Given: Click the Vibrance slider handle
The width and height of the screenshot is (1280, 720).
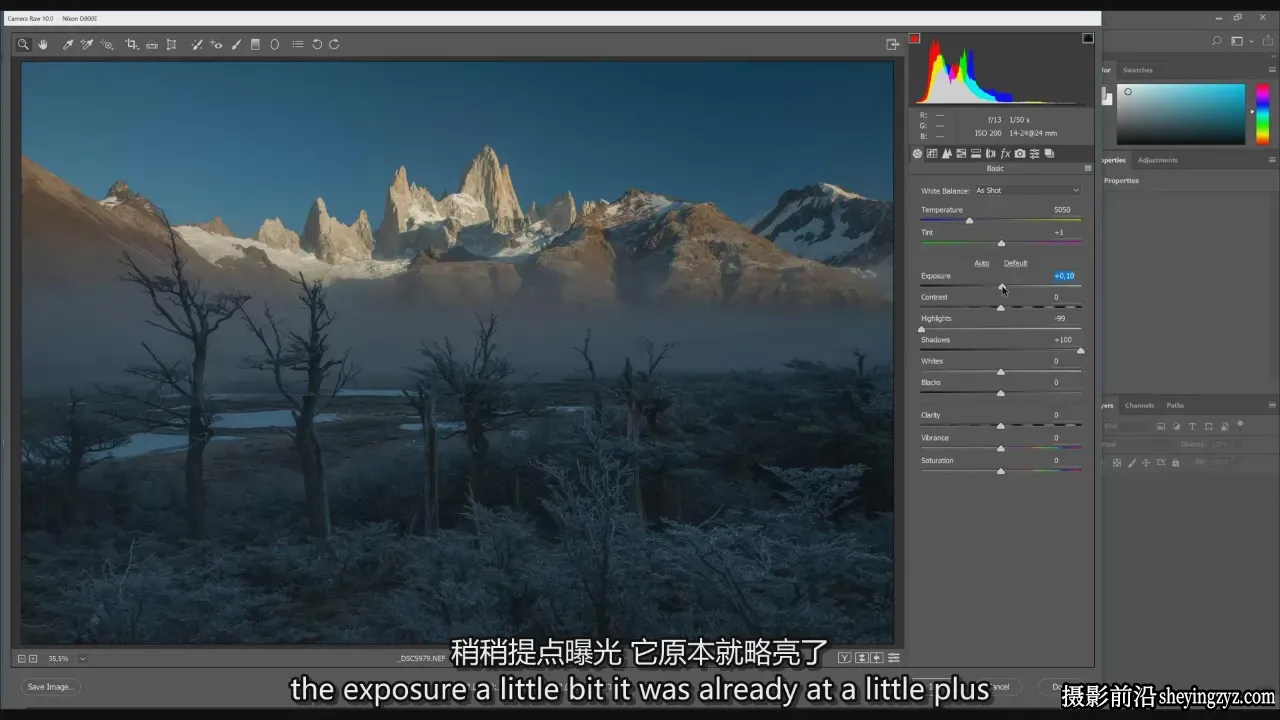Looking at the screenshot, I should click(x=1001, y=448).
